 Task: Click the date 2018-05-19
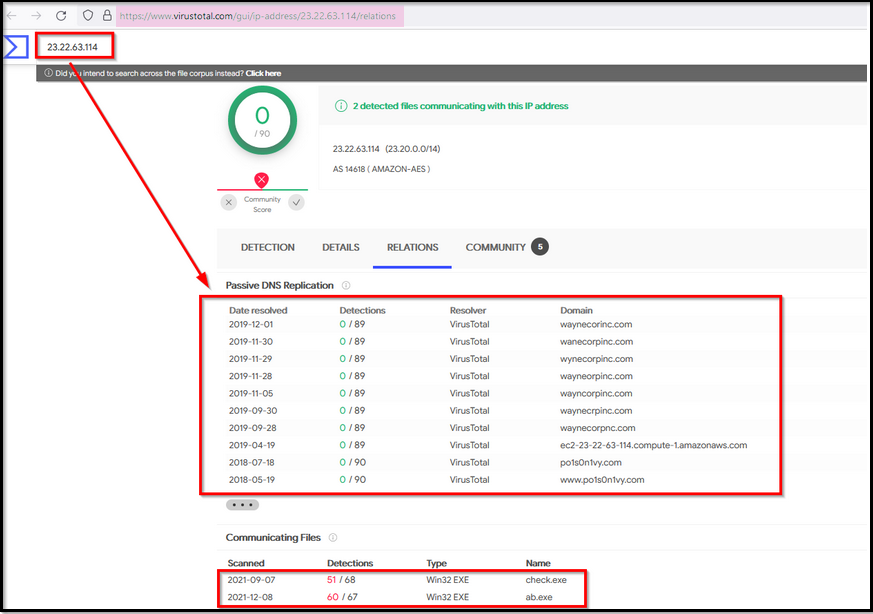pyautogui.click(x=252, y=479)
